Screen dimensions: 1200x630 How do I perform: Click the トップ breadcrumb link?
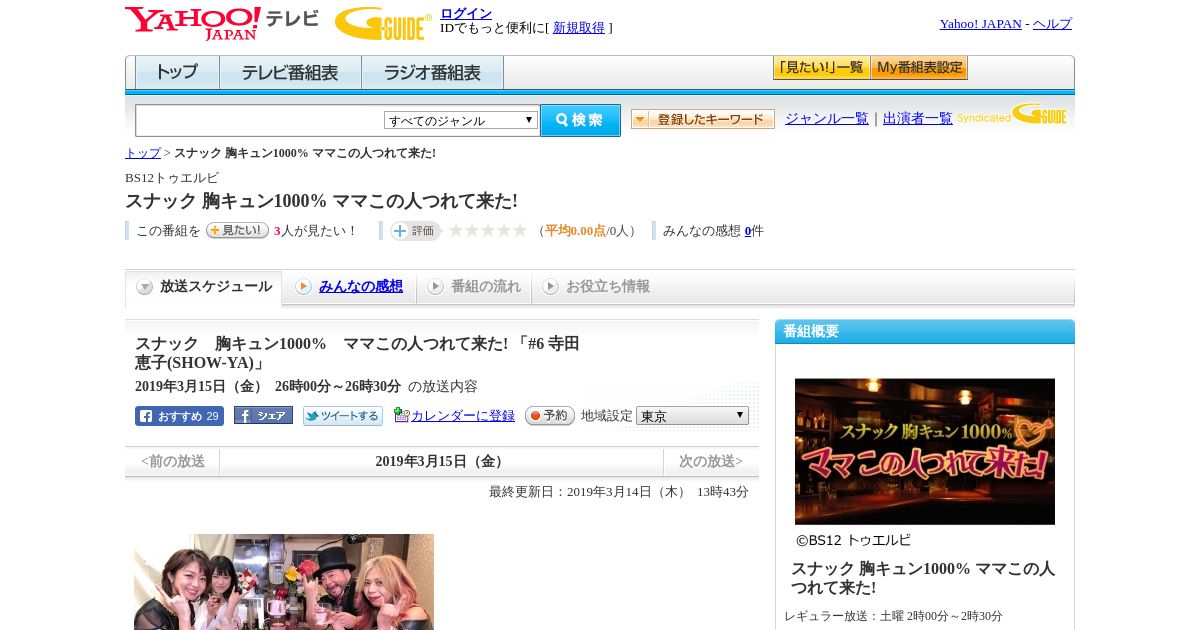143,153
